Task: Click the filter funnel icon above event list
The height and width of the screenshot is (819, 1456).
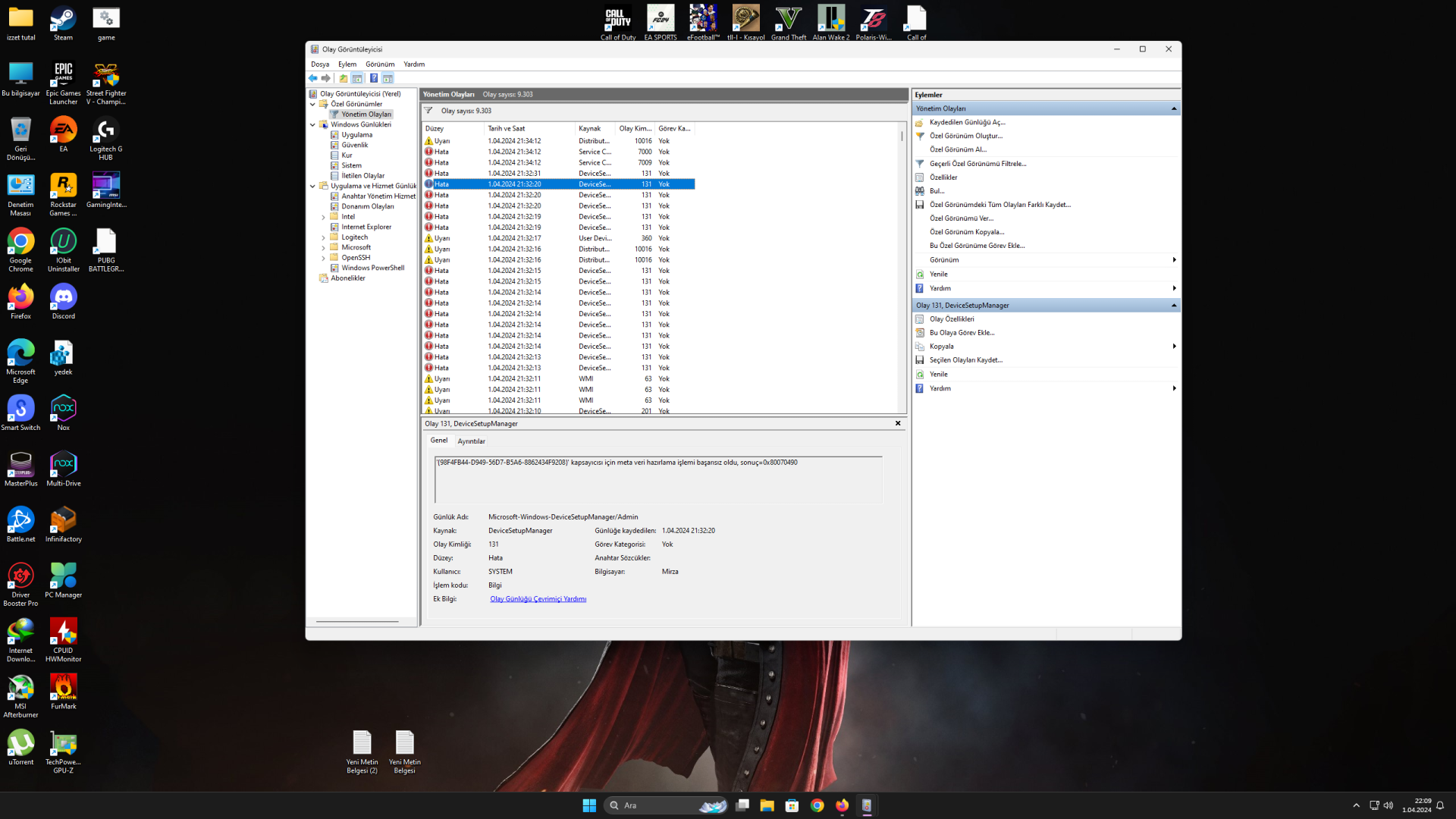Action: pyautogui.click(x=428, y=111)
